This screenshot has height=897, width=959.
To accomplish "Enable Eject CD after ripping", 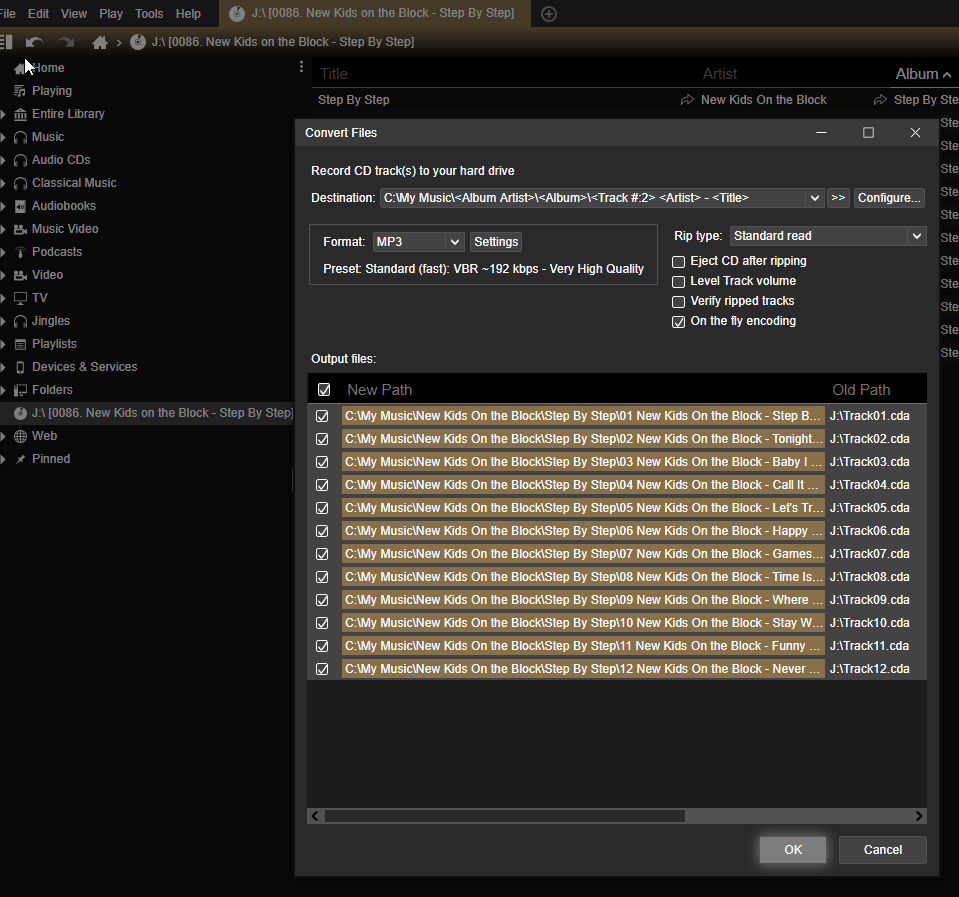I will pos(679,262).
